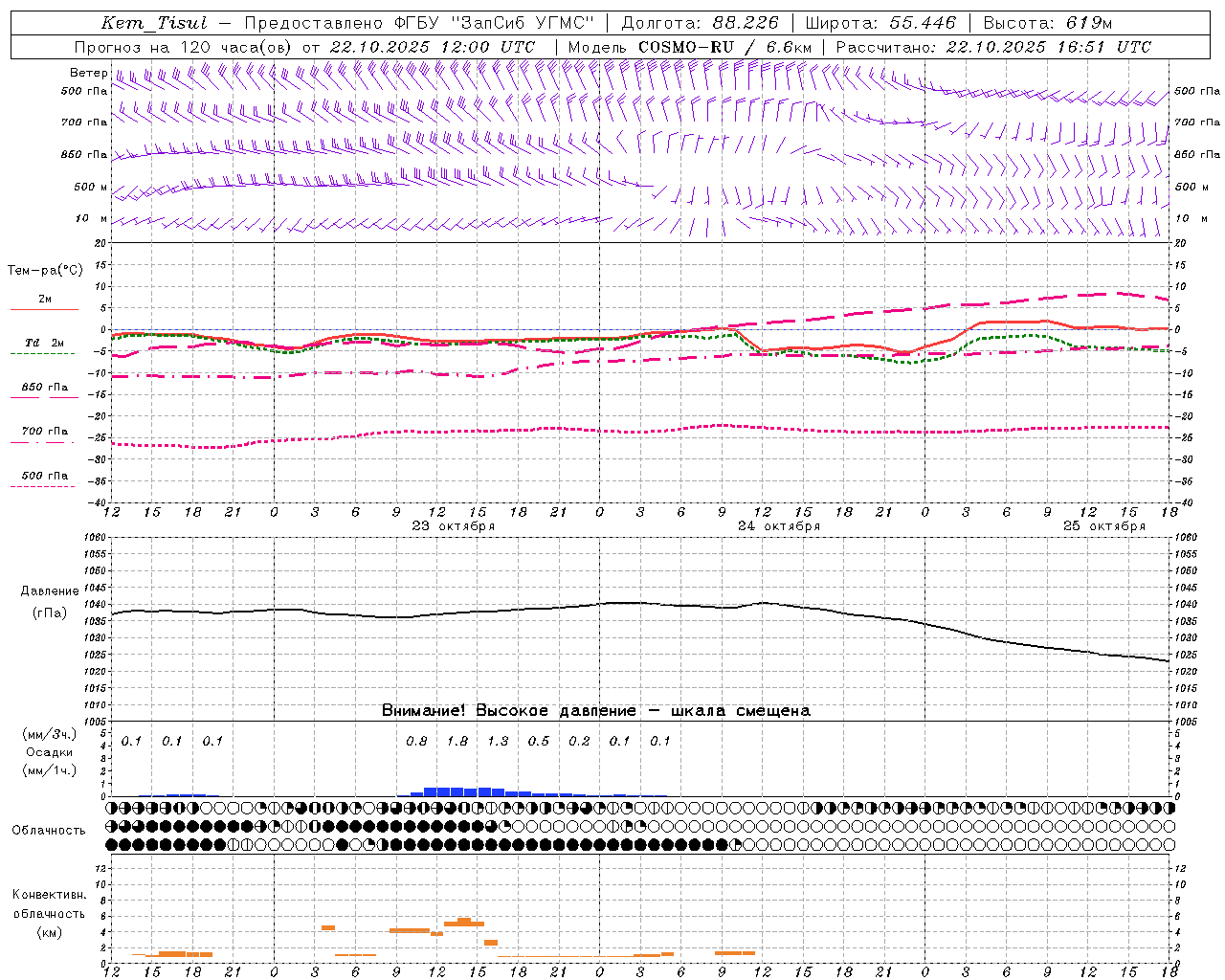Click the Осадки precipitation label
Viewport: 1225px width, 980px height.
[x=50, y=752]
